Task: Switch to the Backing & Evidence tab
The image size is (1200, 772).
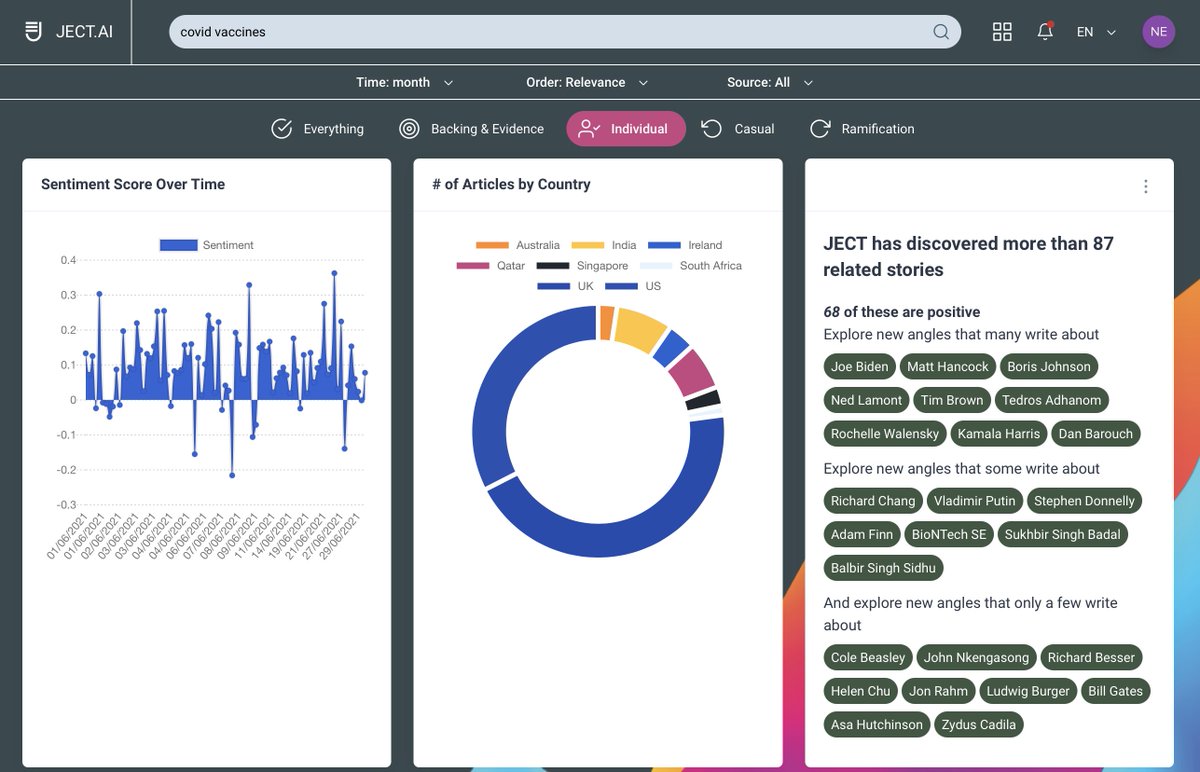Action: 471,129
